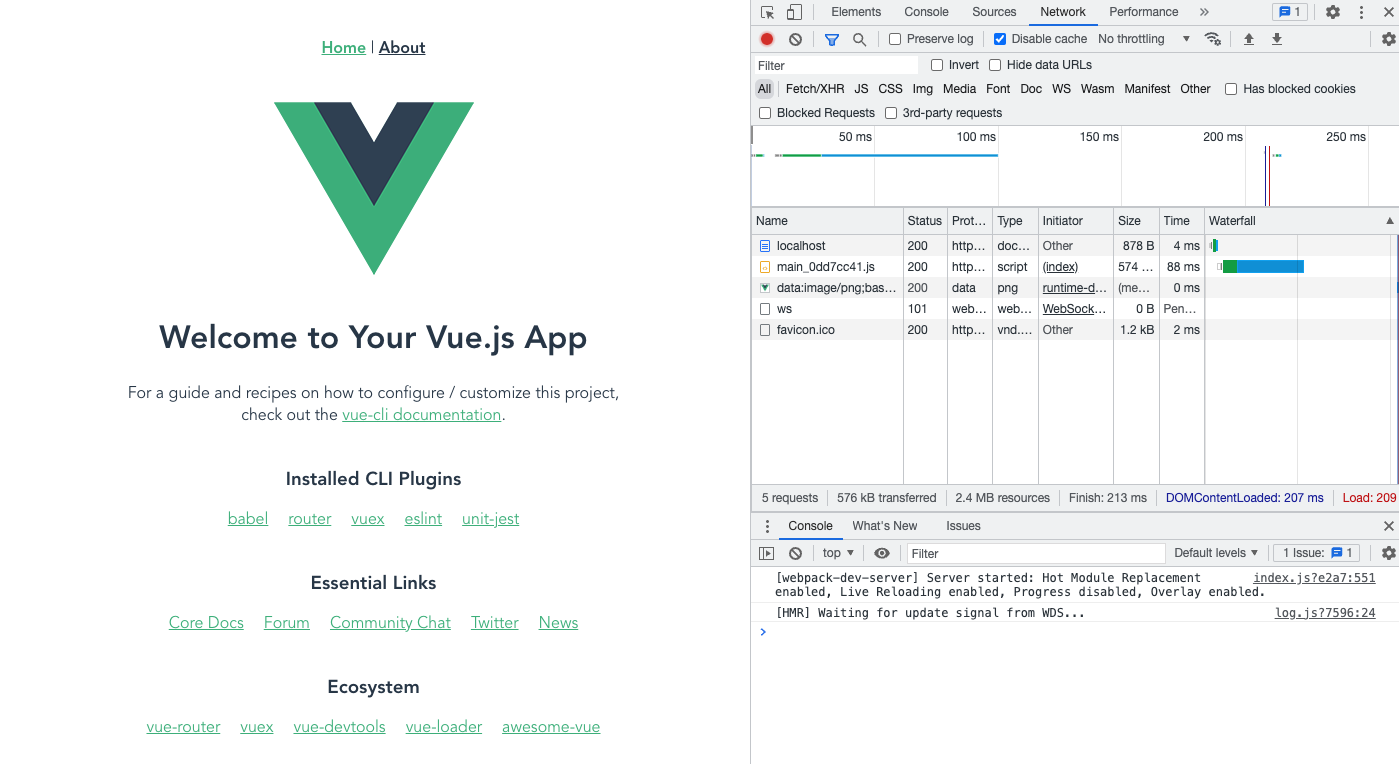
Task: Check 3rd-party requests checkbox
Action: click(891, 113)
